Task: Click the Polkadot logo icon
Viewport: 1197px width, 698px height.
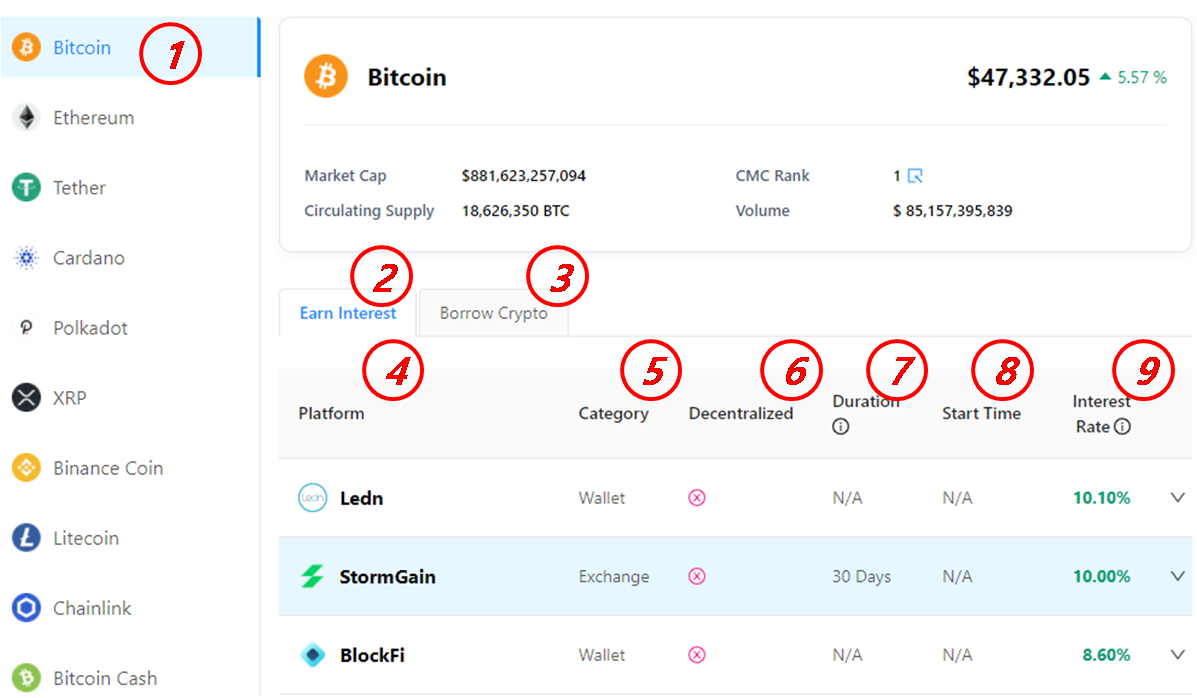Action: pyautogui.click(x=26, y=328)
